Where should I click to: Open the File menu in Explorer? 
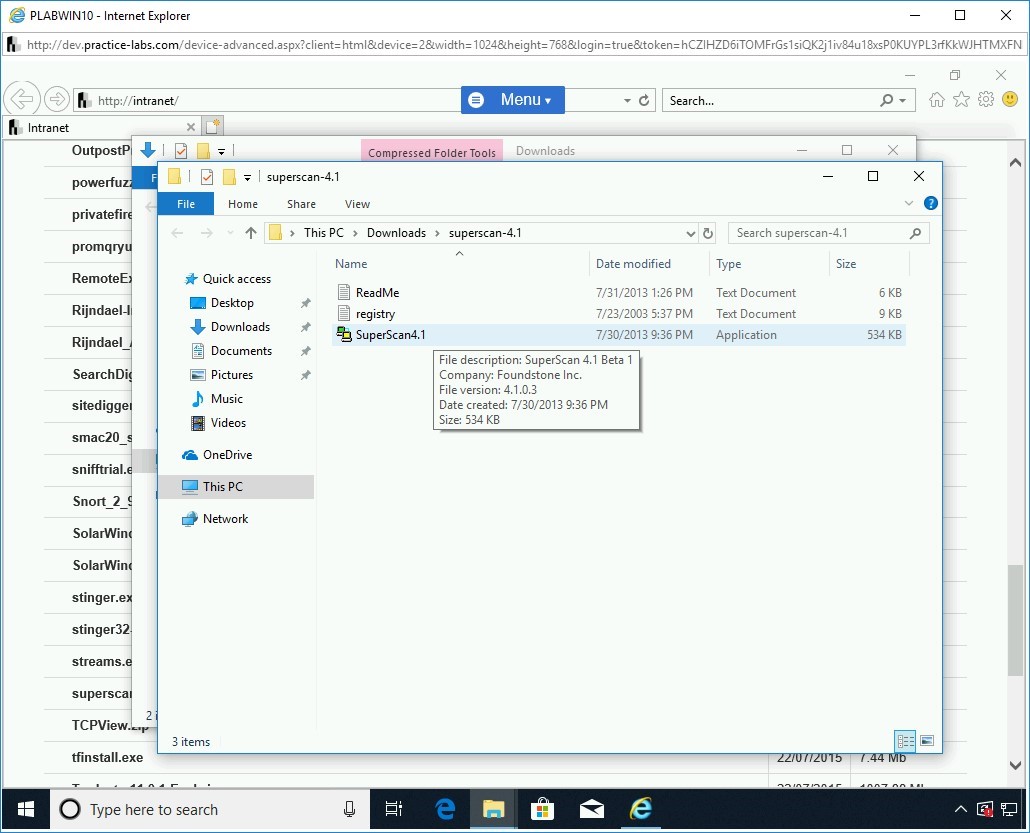[186, 204]
